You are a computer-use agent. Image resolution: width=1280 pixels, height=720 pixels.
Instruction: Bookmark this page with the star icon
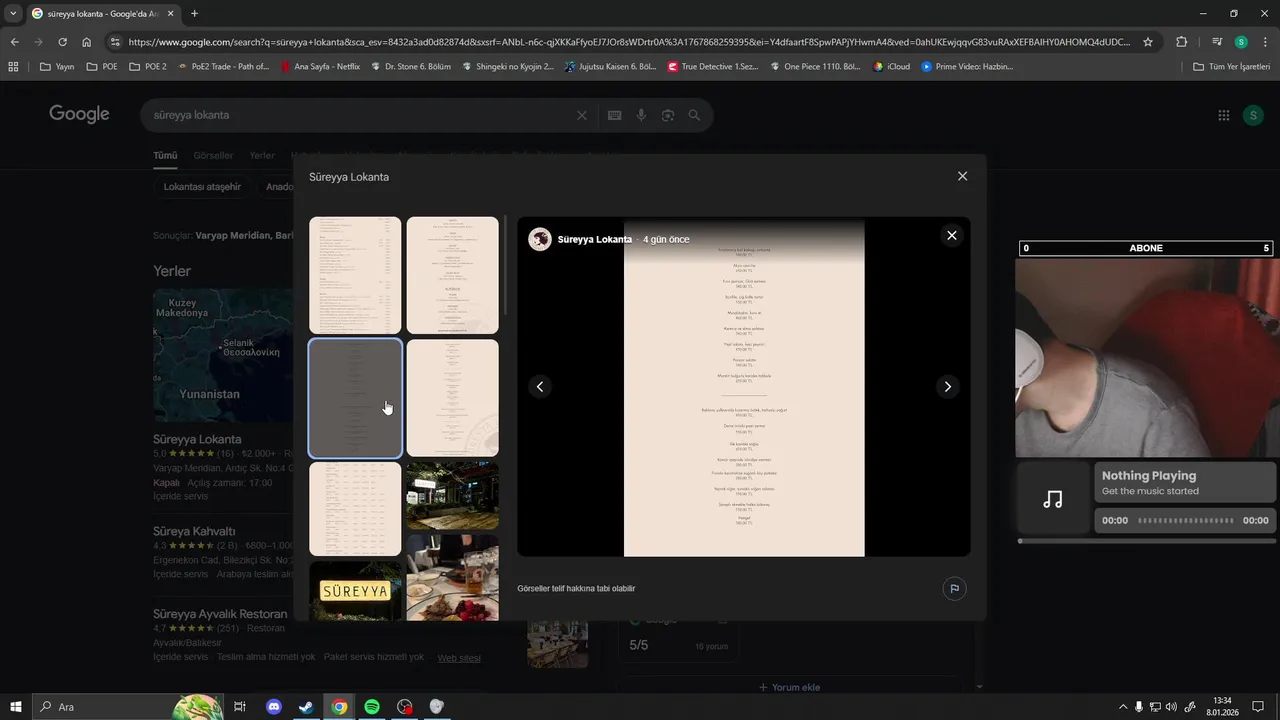click(1148, 42)
